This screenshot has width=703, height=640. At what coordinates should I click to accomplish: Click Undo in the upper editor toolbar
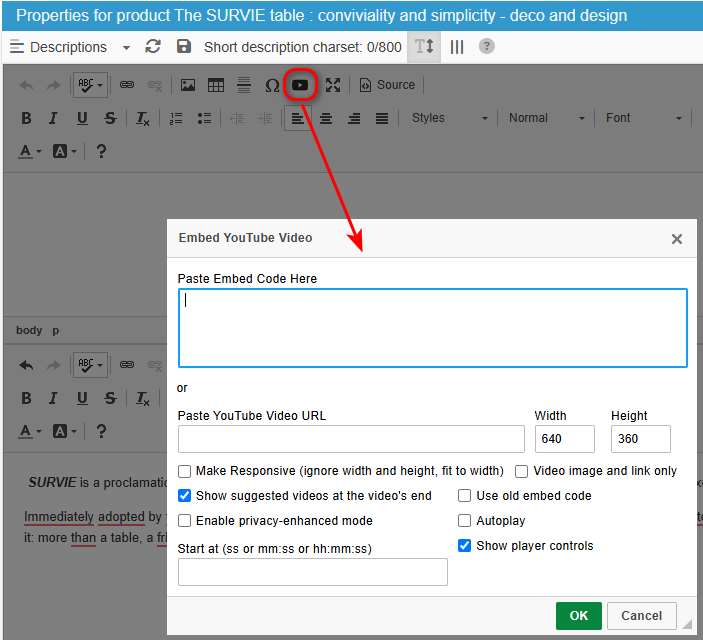(26, 85)
